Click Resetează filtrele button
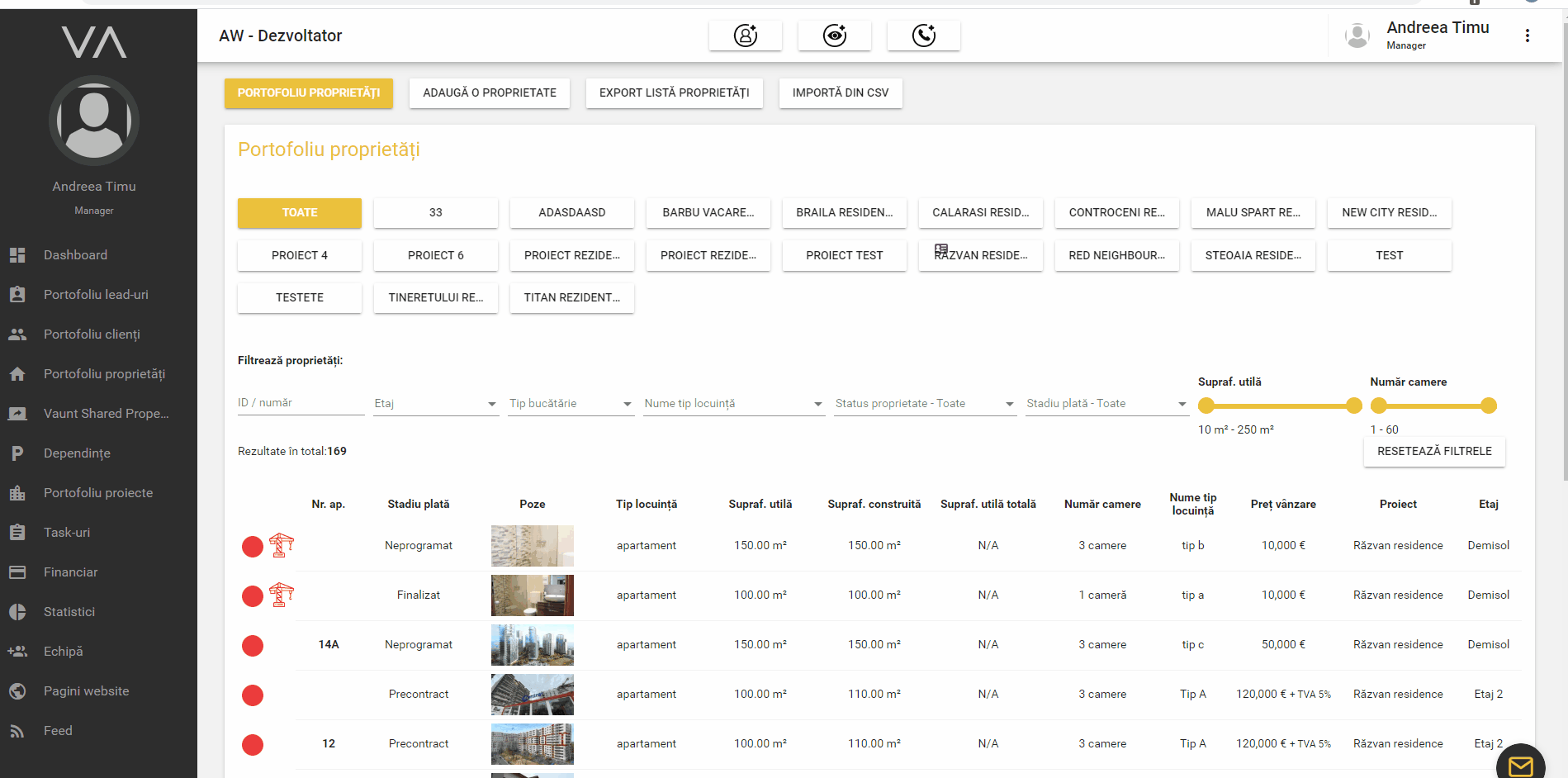1568x778 pixels. [1433, 452]
